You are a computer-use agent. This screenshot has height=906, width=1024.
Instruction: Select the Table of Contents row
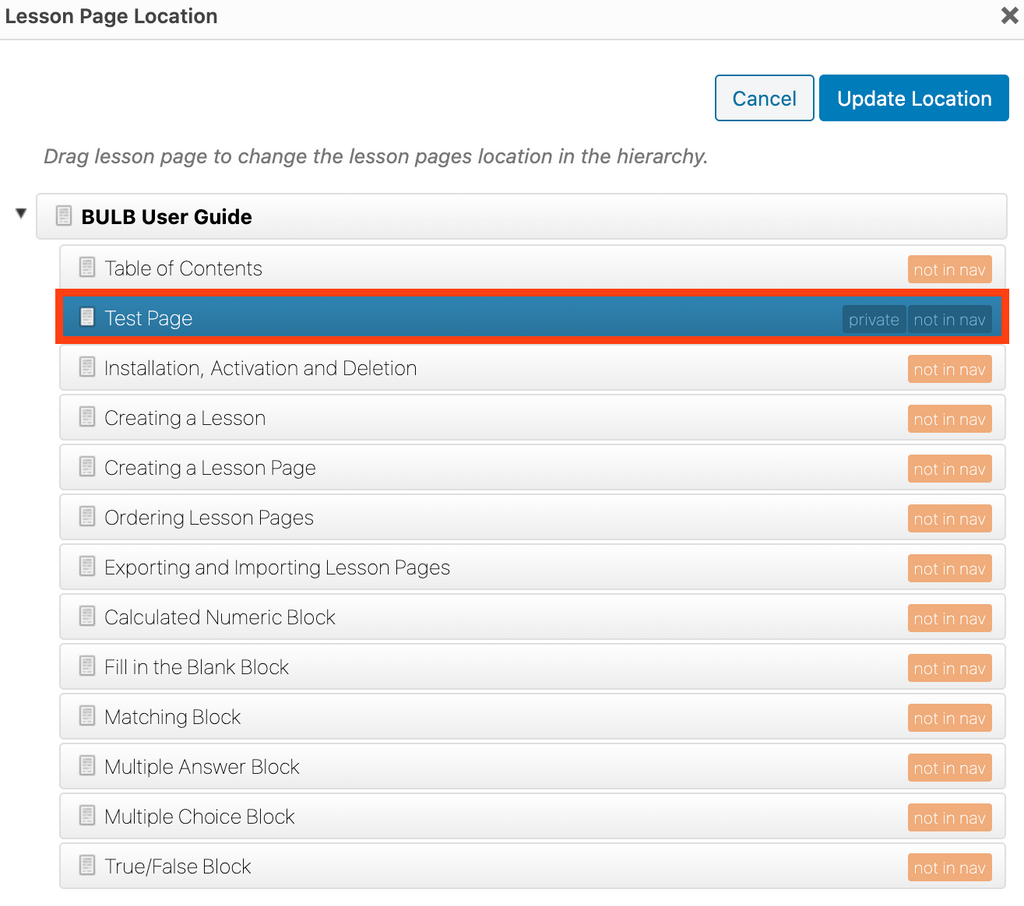click(x=532, y=268)
